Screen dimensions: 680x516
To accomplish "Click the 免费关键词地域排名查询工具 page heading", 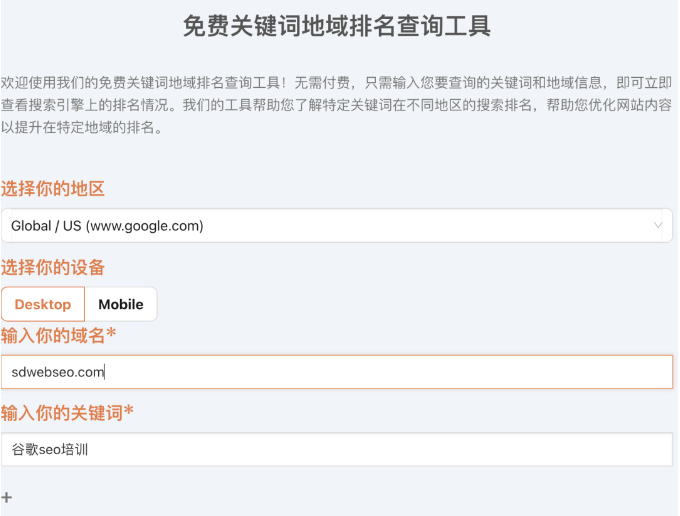I will (x=337, y=26).
